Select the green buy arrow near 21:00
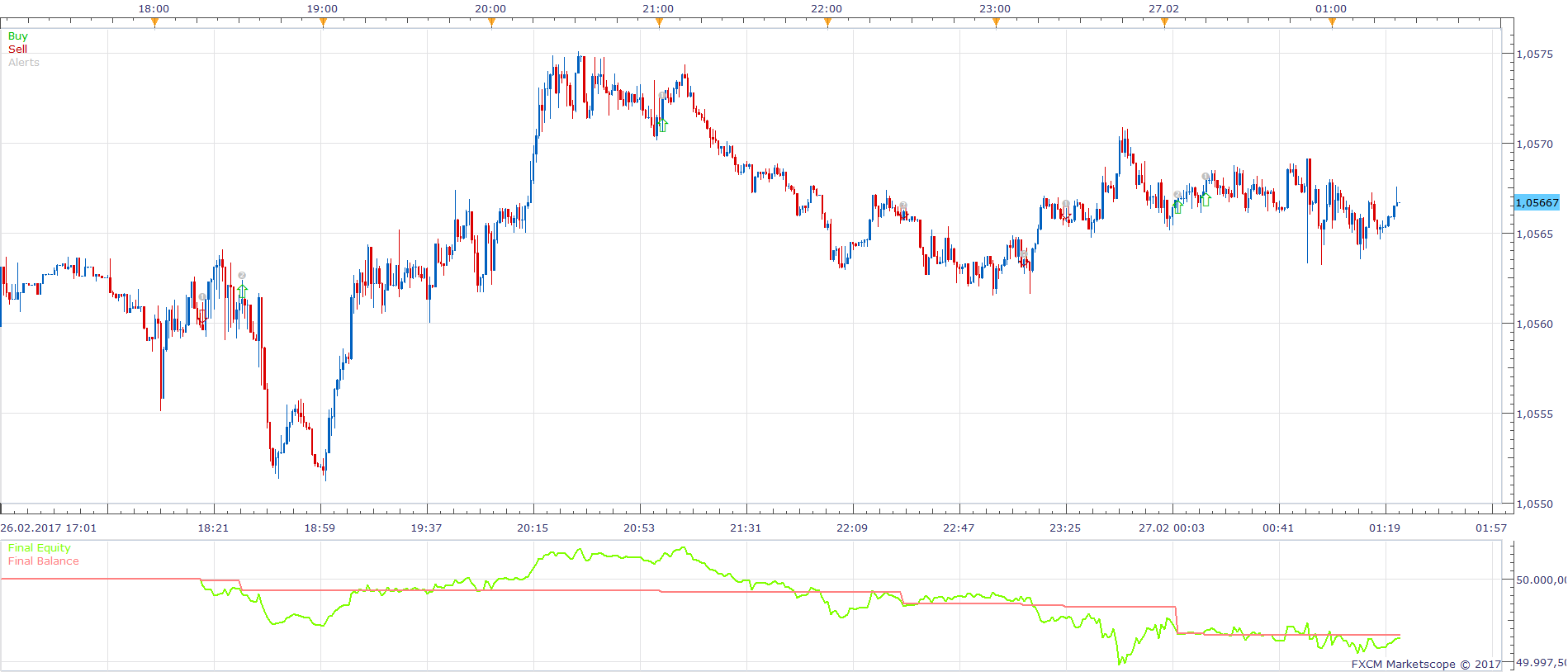The image size is (1568, 672). click(662, 125)
